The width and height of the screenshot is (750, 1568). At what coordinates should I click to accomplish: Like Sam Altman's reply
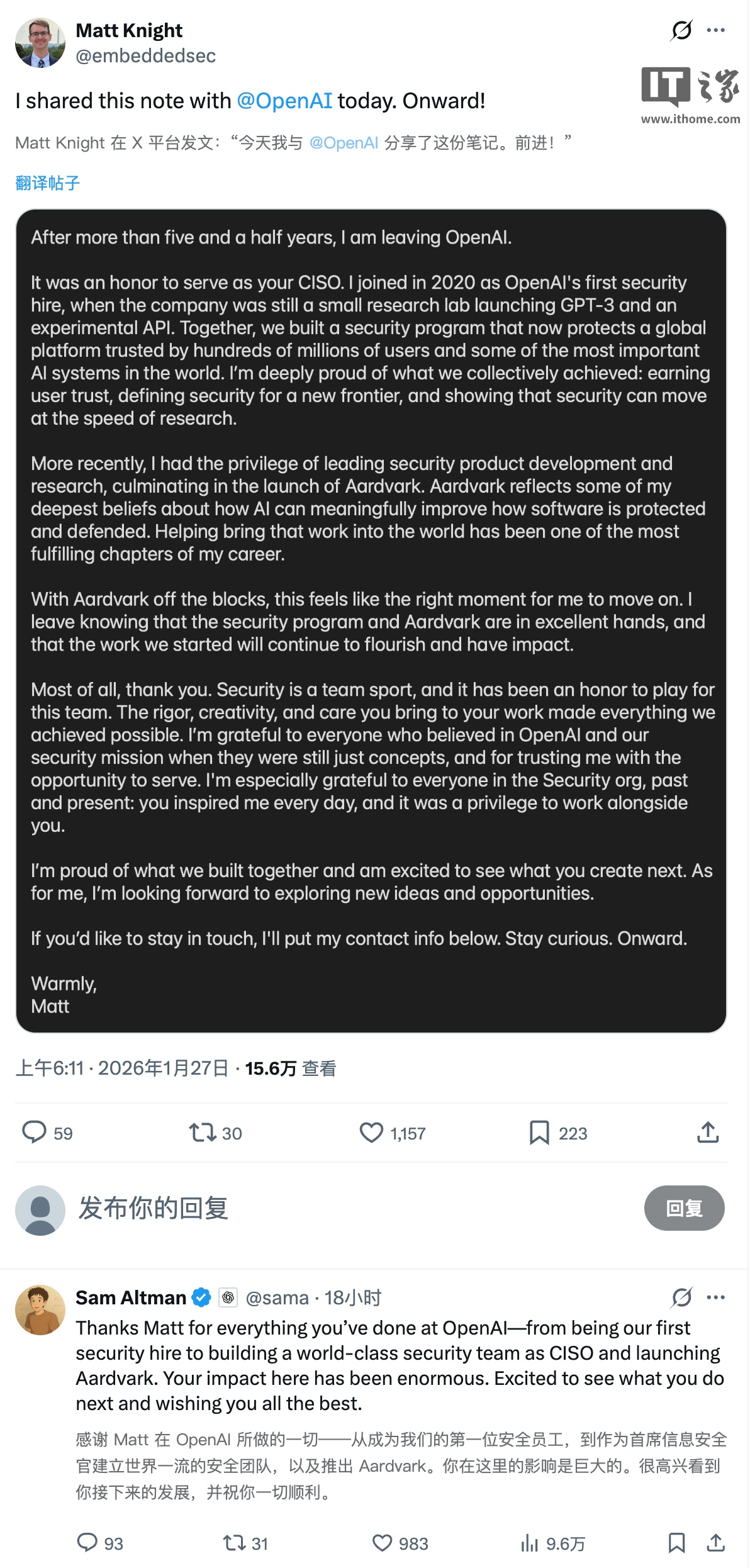tap(382, 1542)
